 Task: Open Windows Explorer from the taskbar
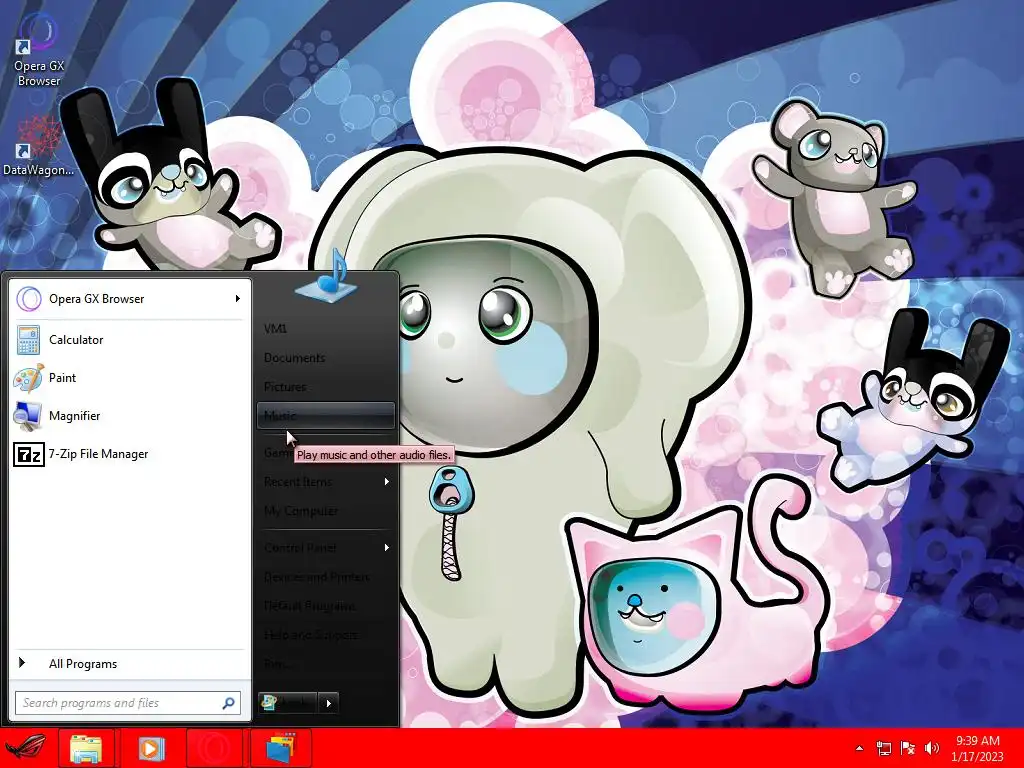pos(86,748)
